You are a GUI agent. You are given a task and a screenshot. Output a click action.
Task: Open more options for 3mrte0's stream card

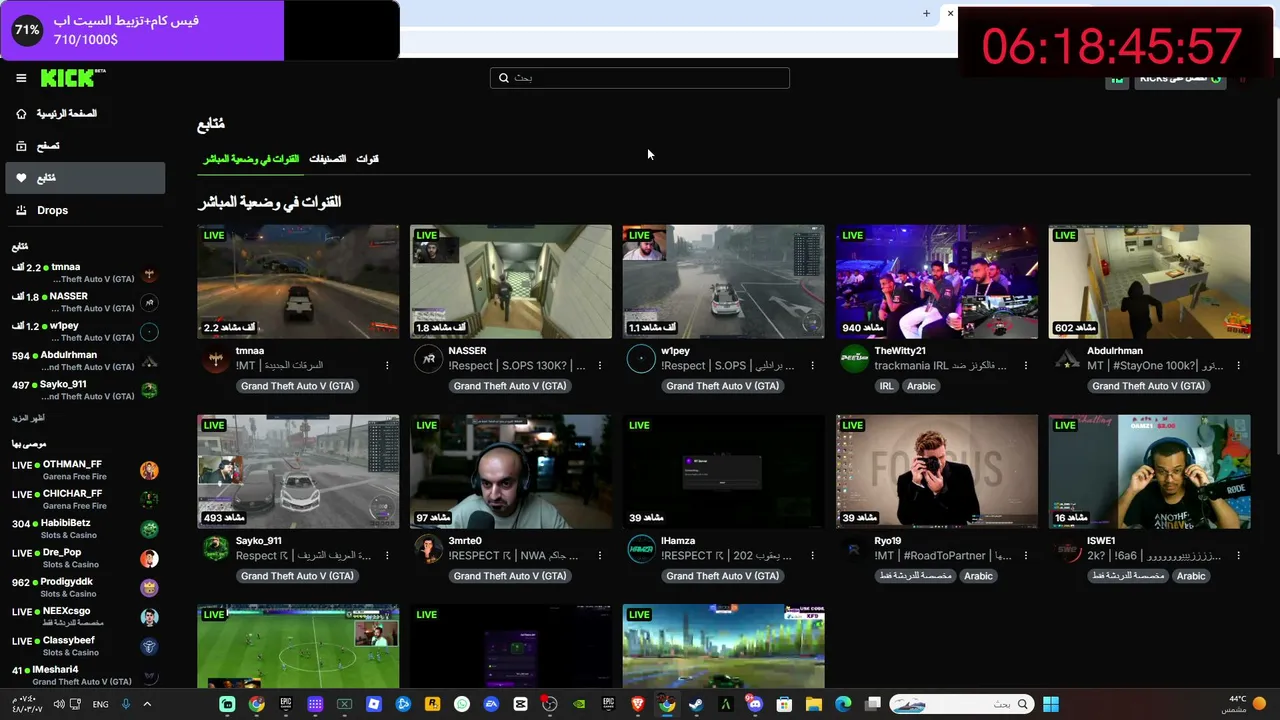[x=600, y=556]
